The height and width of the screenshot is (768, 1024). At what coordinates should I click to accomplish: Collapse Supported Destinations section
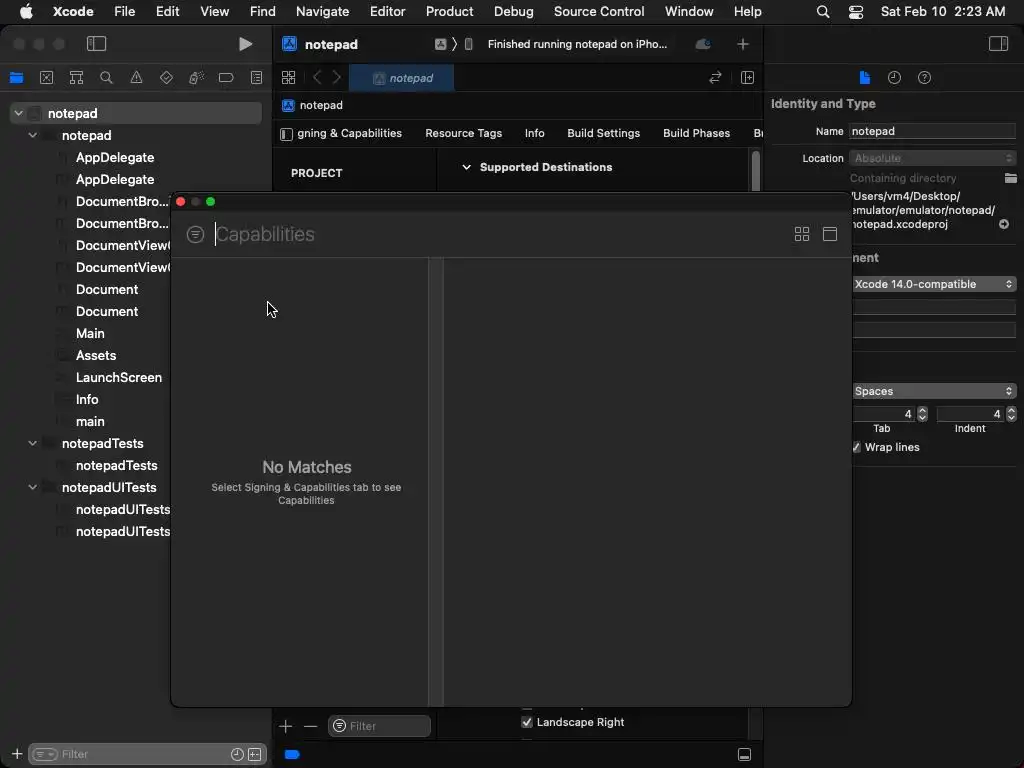point(466,167)
